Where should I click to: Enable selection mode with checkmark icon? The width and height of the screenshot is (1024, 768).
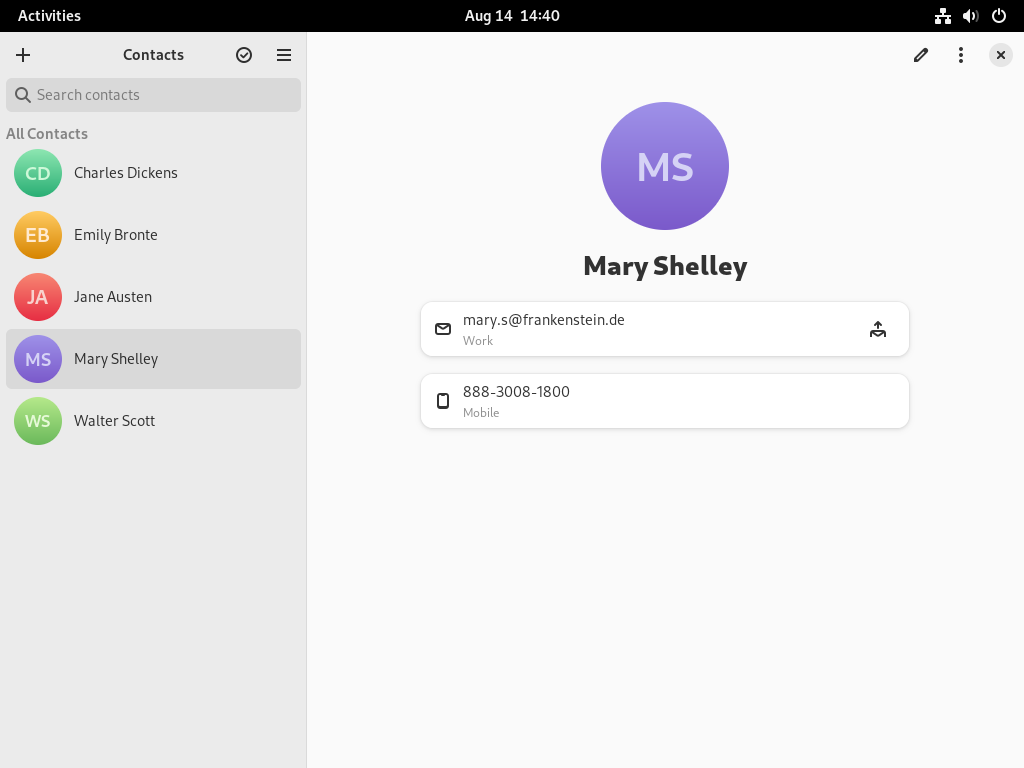pyautogui.click(x=244, y=55)
